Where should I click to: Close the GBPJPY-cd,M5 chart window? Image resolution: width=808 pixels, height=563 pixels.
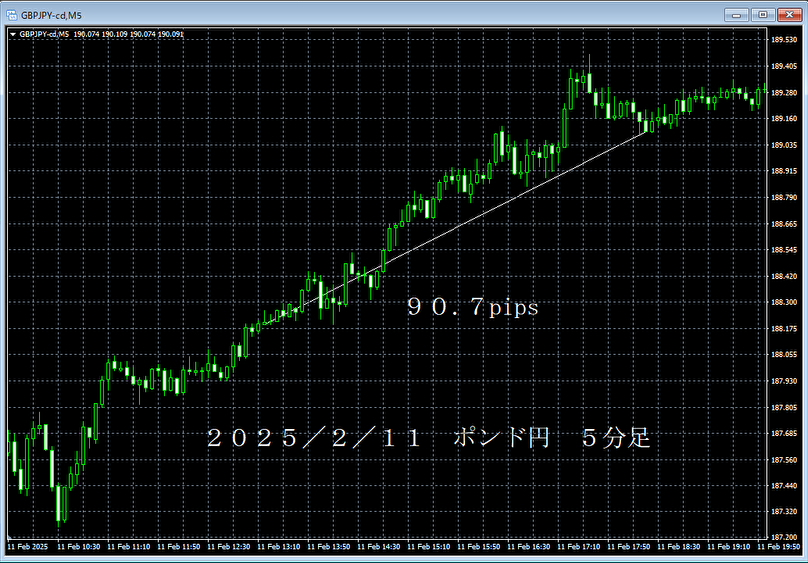point(789,15)
